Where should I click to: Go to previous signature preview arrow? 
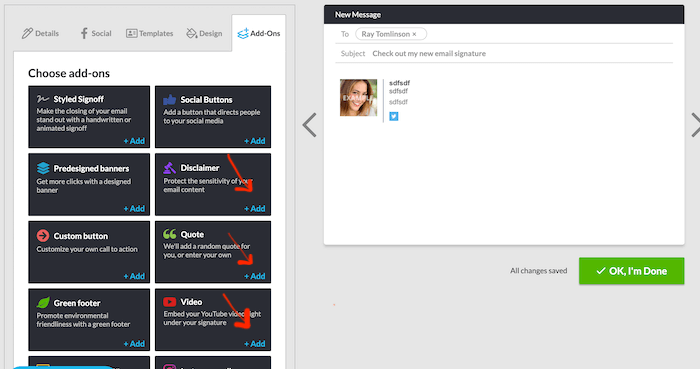(x=309, y=124)
